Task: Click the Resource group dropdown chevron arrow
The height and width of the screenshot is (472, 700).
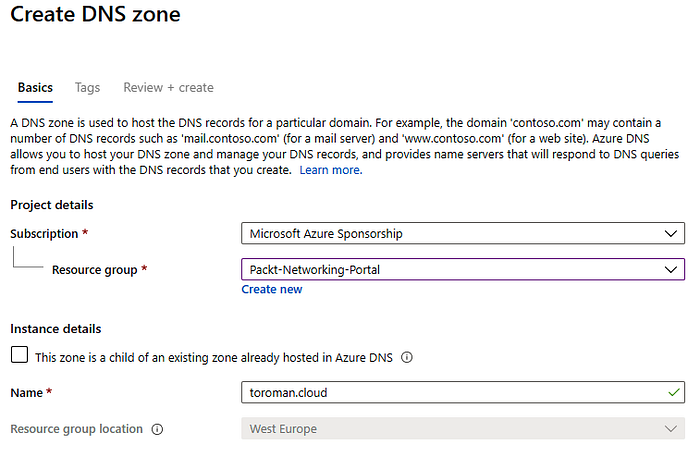Action: [x=671, y=270]
